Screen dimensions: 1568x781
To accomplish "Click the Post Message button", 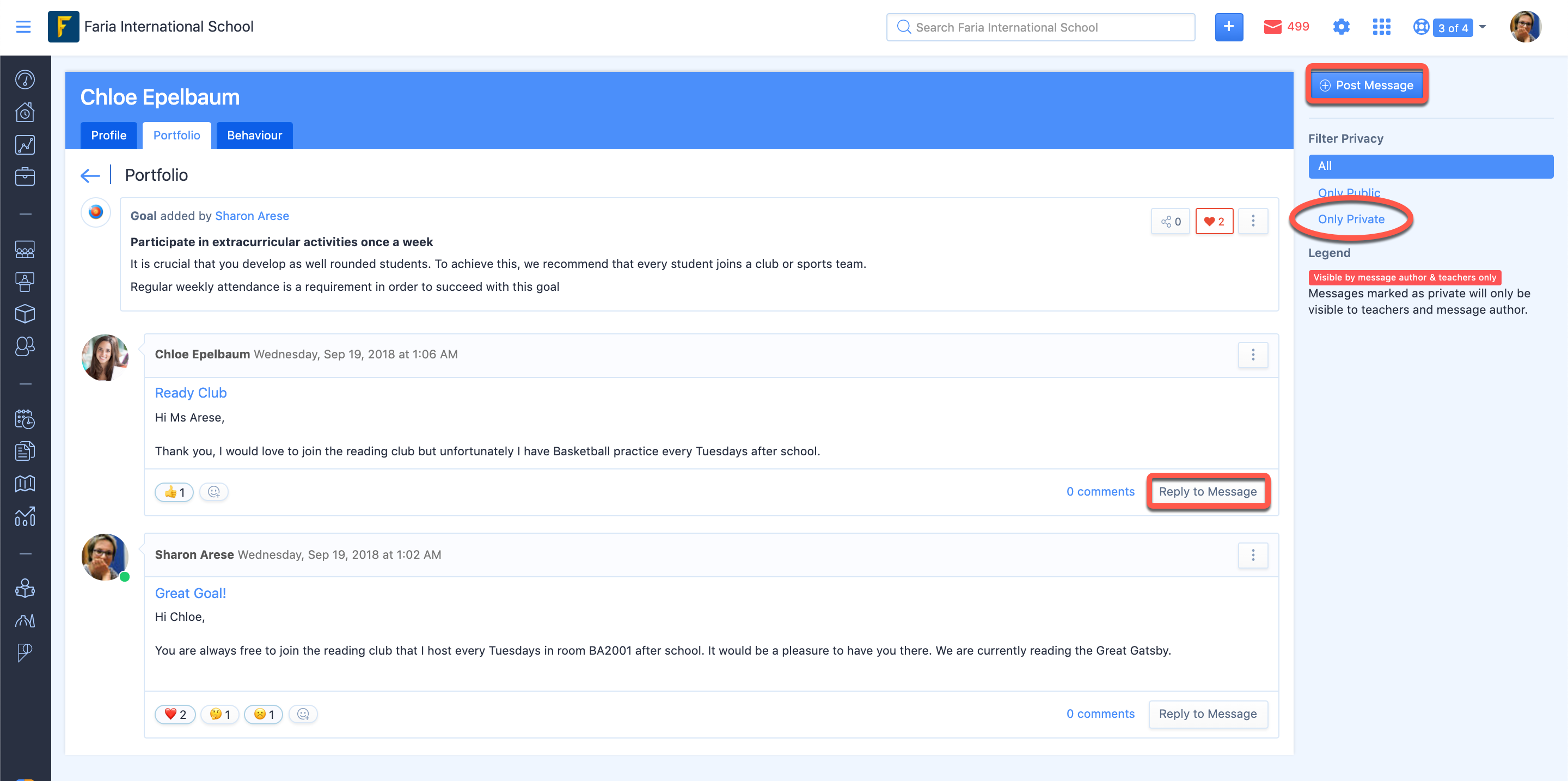I will coord(1366,85).
